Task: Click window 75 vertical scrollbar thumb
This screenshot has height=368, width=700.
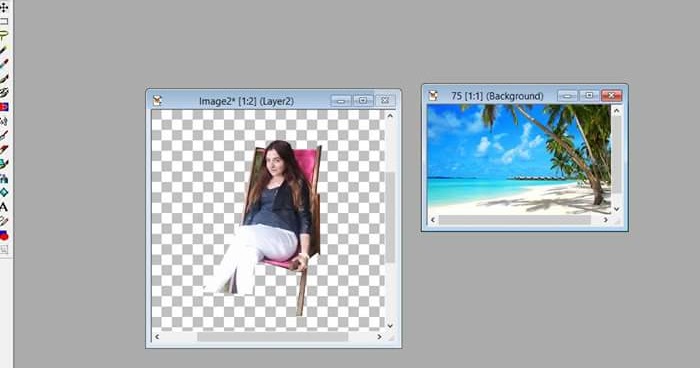Action: [617, 155]
